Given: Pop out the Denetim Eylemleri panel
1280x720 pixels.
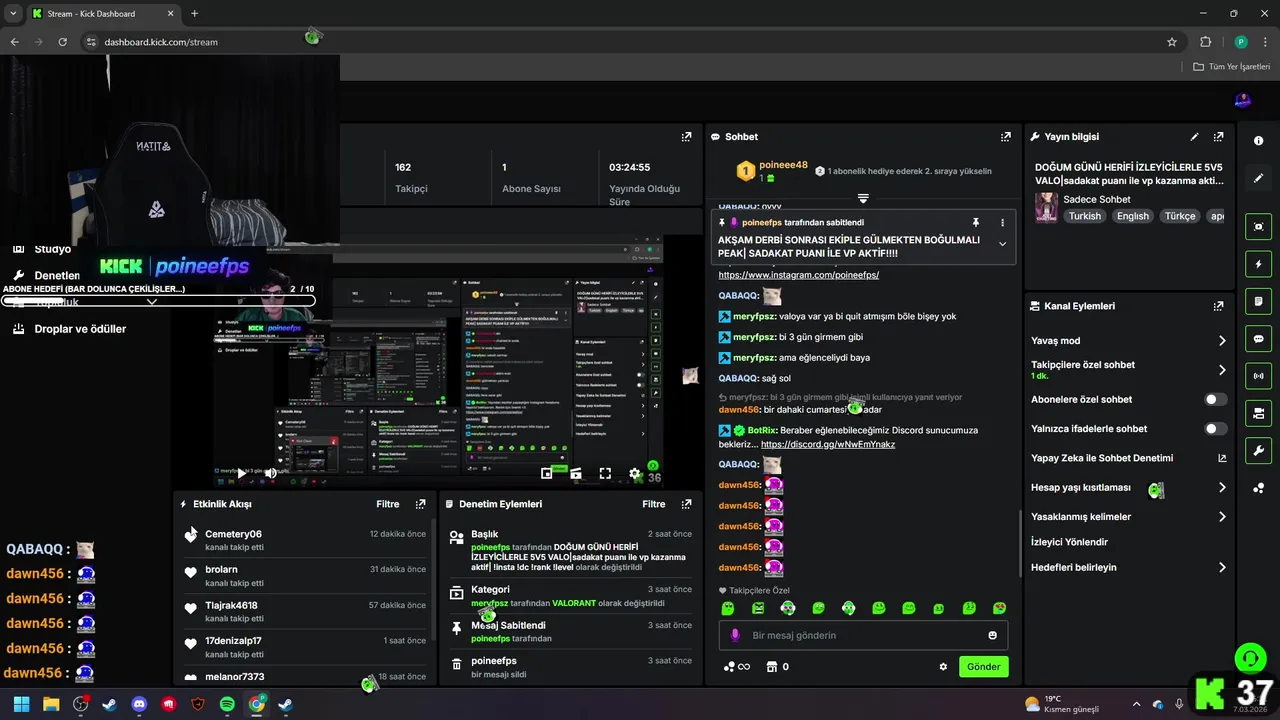Looking at the screenshot, I should (x=686, y=504).
